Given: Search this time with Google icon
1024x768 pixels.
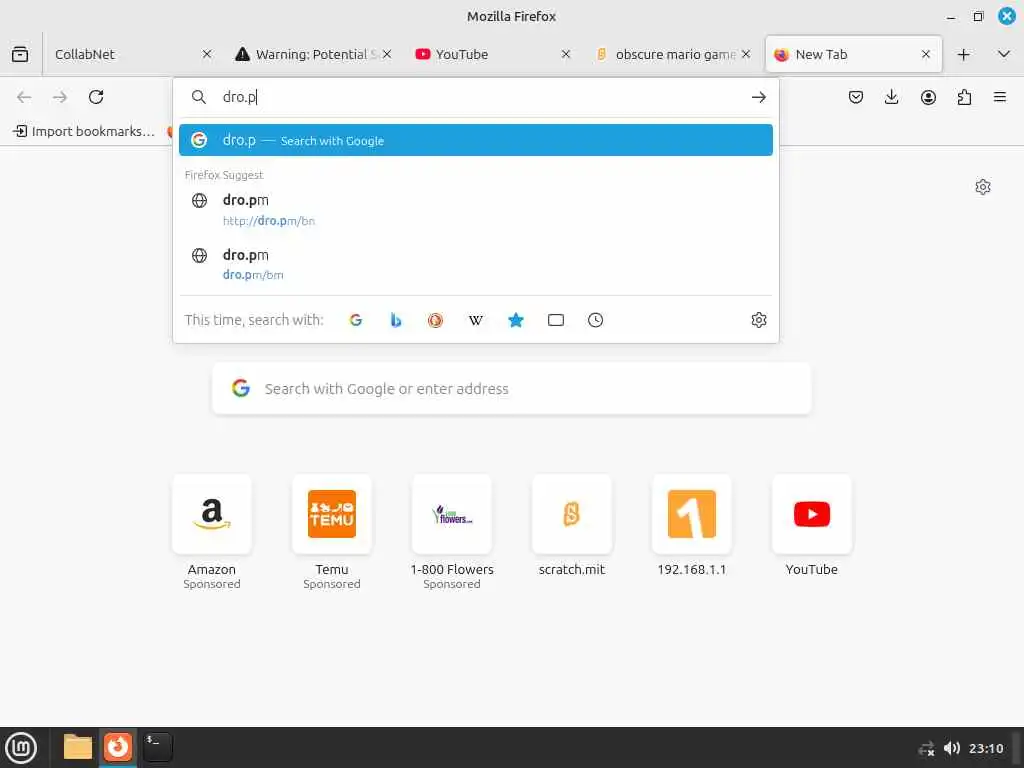Looking at the screenshot, I should tap(356, 320).
